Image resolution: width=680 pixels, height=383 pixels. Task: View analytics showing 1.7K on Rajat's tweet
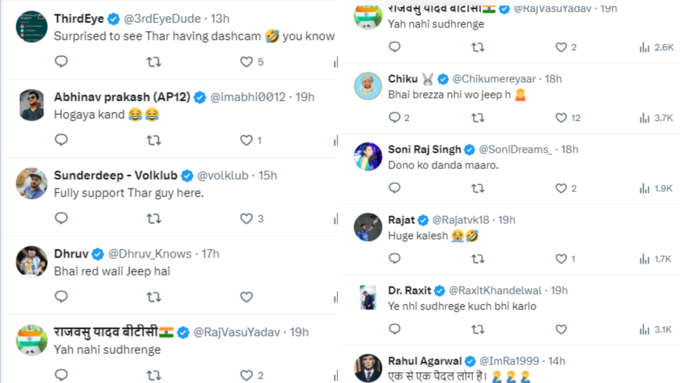pos(655,259)
